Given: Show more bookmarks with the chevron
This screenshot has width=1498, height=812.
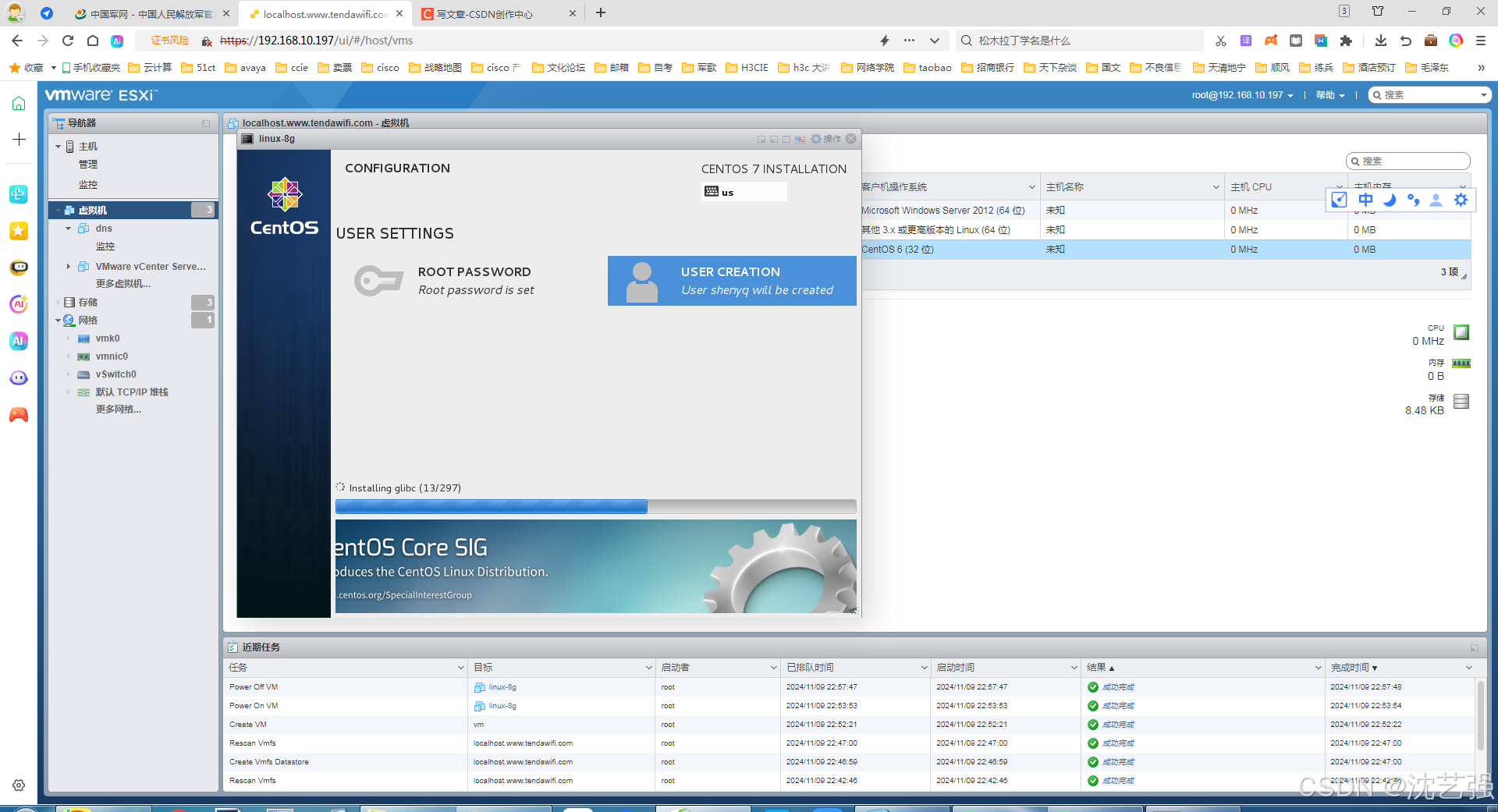Looking at the screenshot, I should [x=1481, y=68].
